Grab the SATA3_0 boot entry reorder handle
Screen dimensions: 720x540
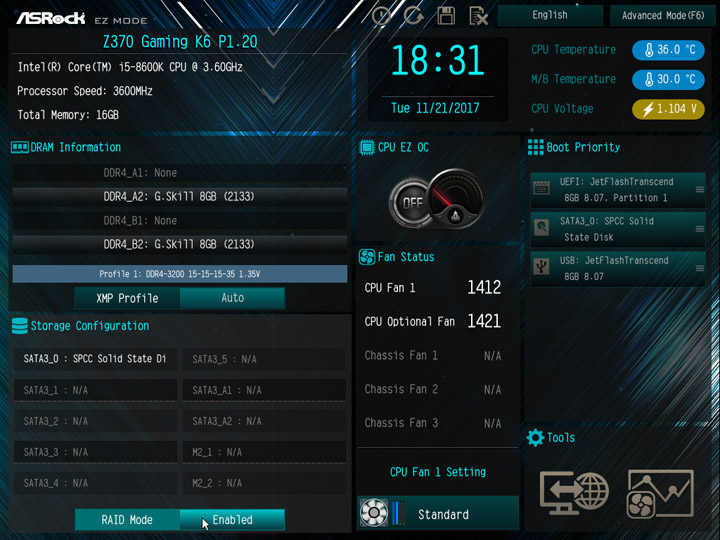click(x=699, y=229)
